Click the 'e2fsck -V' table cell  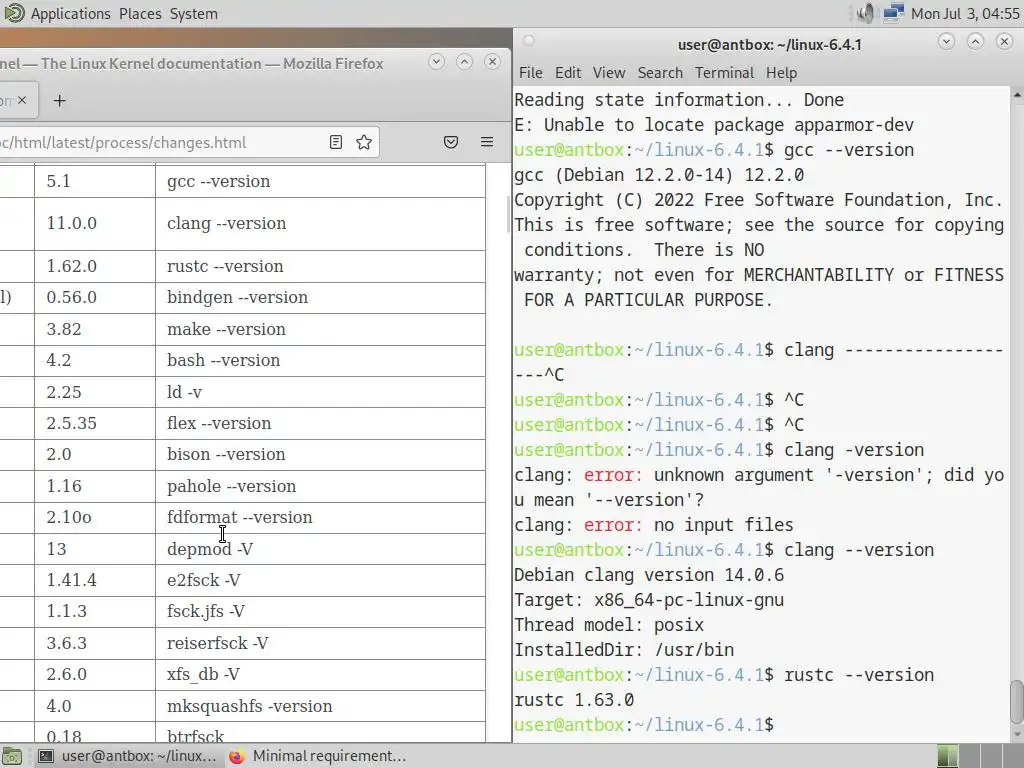[x=320, y=580]
